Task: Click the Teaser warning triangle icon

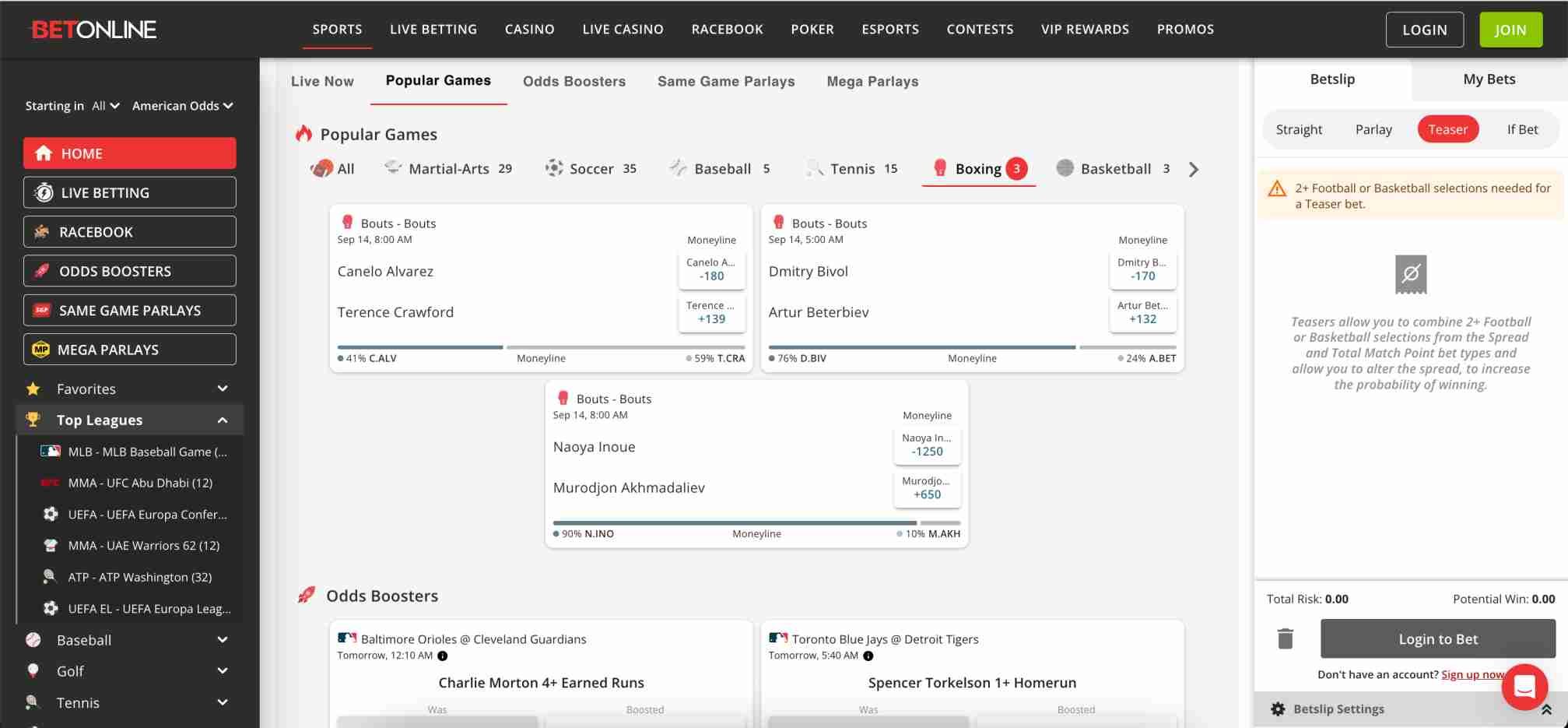Action: (x=1277, y=188)
